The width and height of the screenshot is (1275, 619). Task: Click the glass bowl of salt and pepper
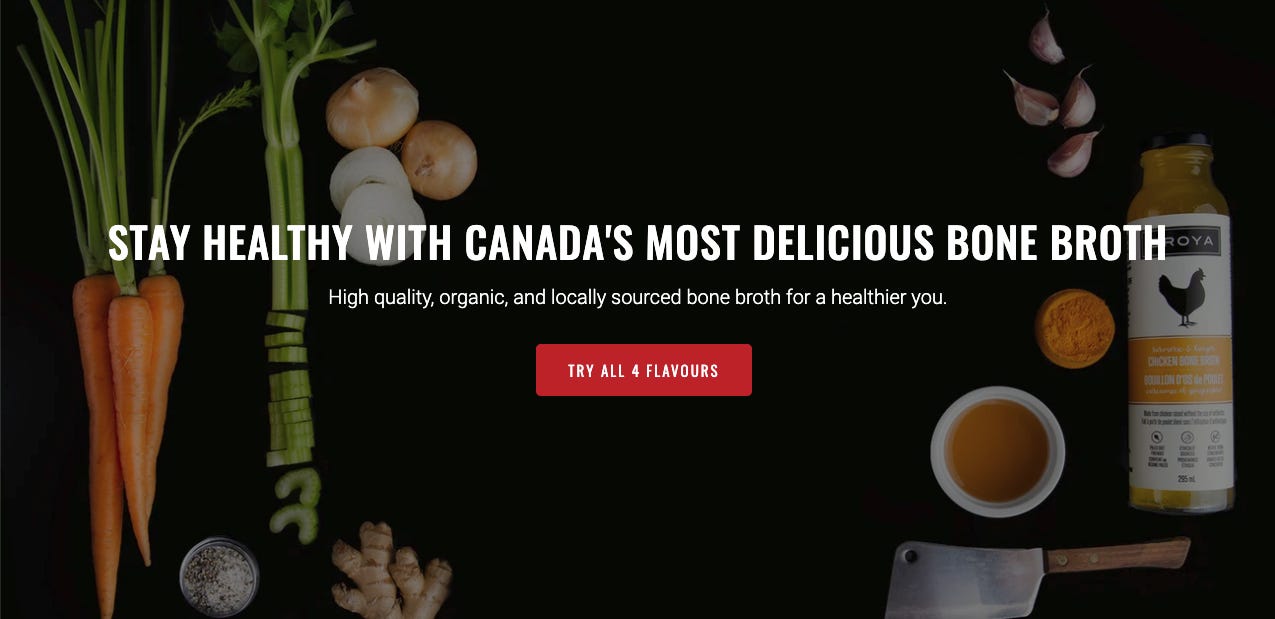click(x=219, y=577)
